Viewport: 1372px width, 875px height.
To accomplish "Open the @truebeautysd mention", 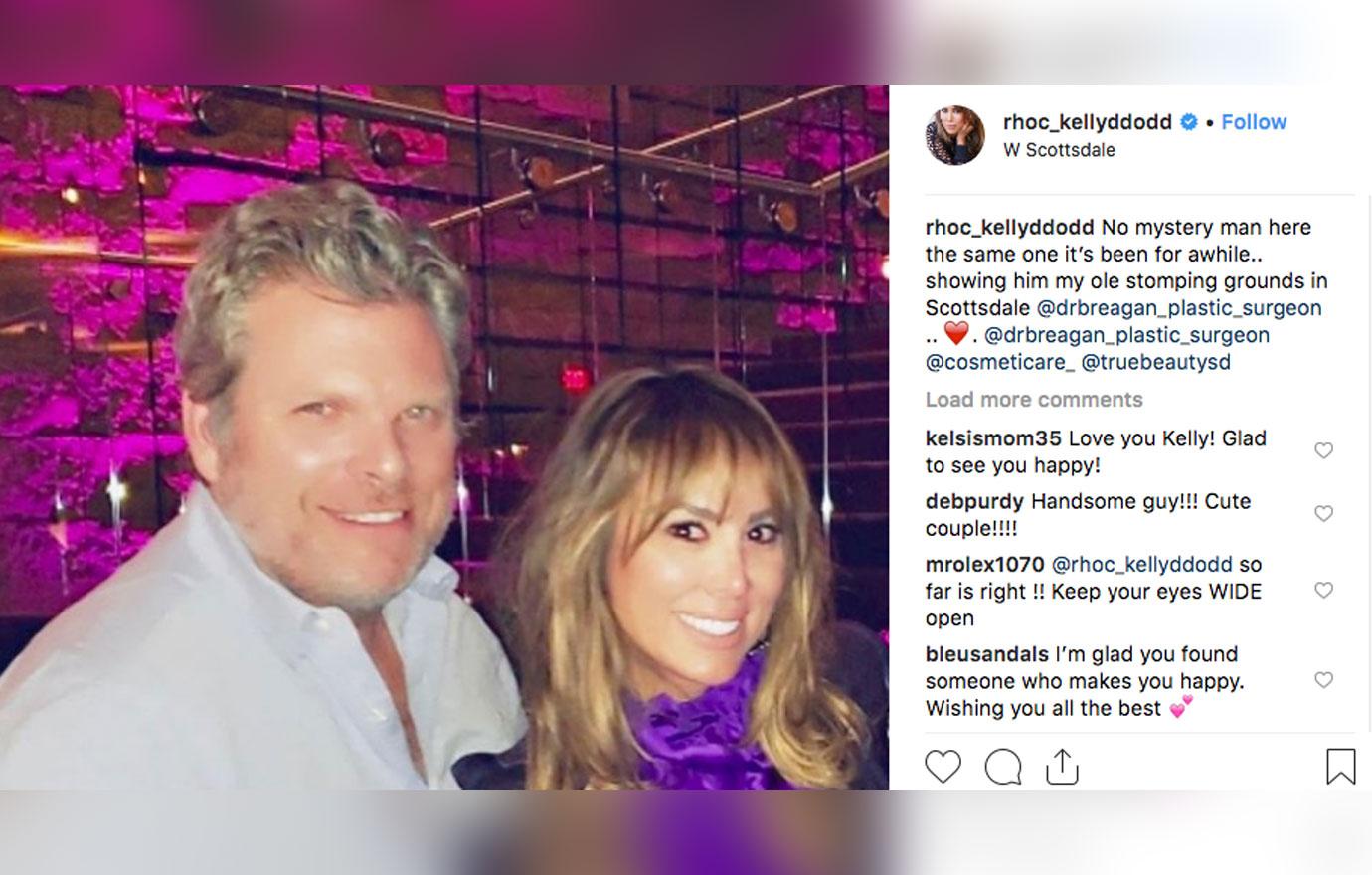I will pyautogui.click(x=1156, y=362).
